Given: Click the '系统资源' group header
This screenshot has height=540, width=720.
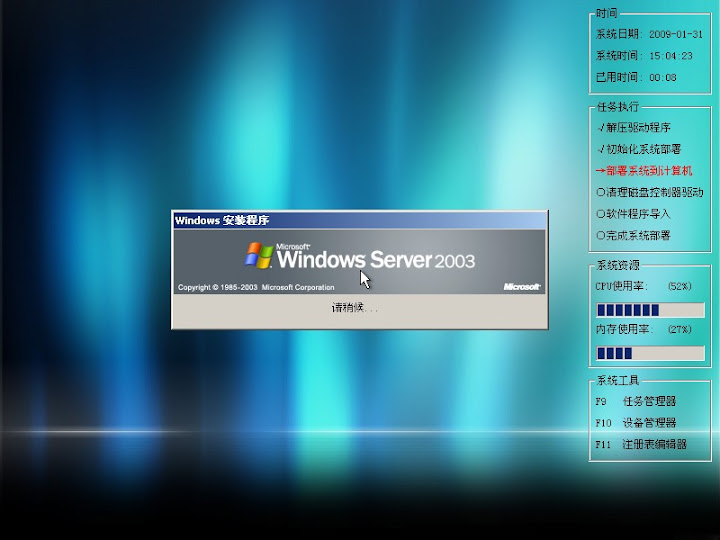Looking at the screenshot, I should pyautogui.click(x=618, y=265).
